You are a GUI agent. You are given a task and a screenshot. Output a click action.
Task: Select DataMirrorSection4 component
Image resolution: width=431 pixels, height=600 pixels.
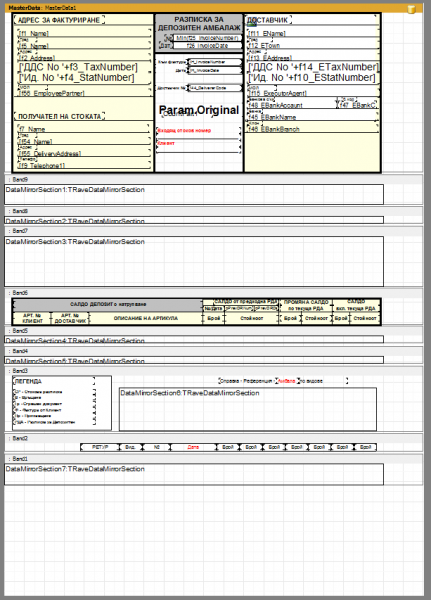(194, 339)
